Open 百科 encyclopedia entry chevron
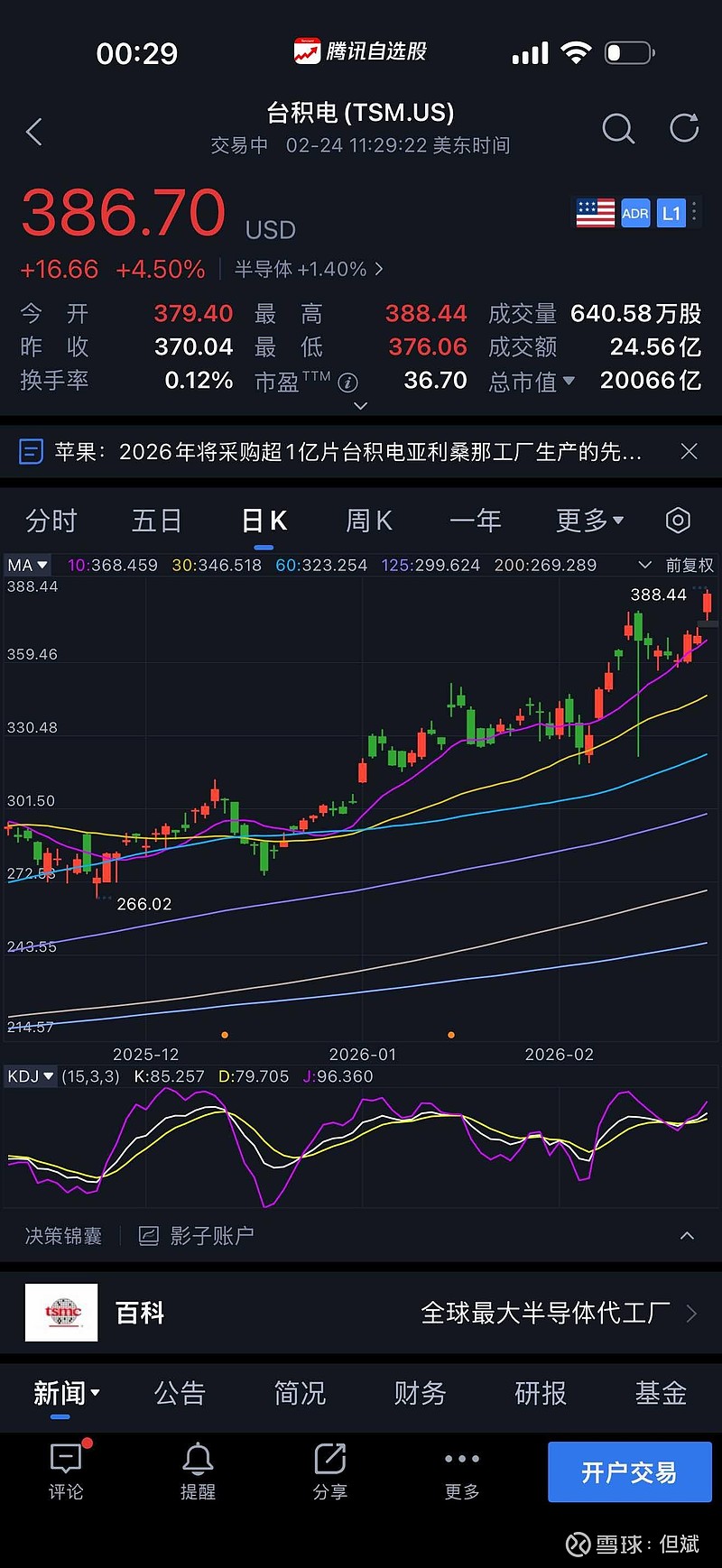This screenshot has width=722, height=1568. pos(691,1314)
